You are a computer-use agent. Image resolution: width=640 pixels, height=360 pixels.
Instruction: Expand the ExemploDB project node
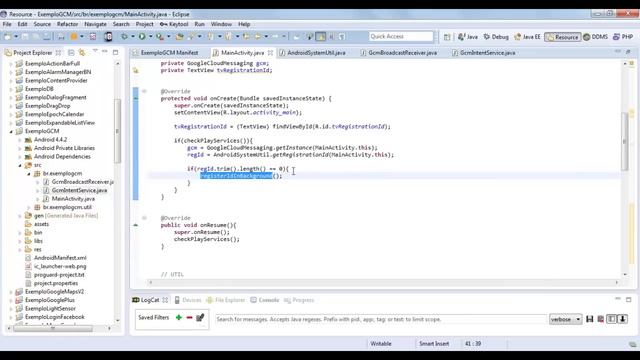click(11, 89)
